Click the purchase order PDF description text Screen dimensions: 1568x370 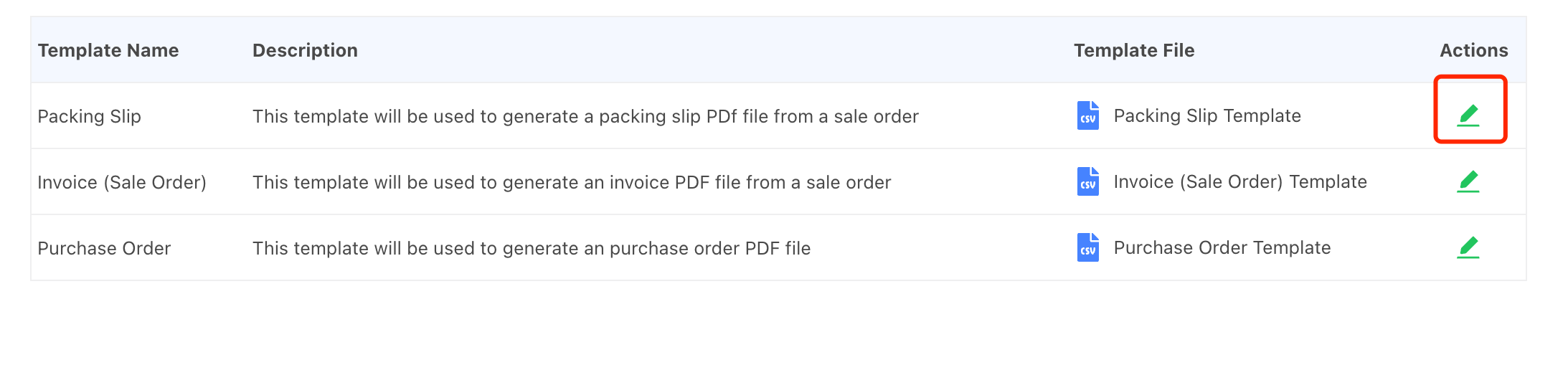pos(531,248)
